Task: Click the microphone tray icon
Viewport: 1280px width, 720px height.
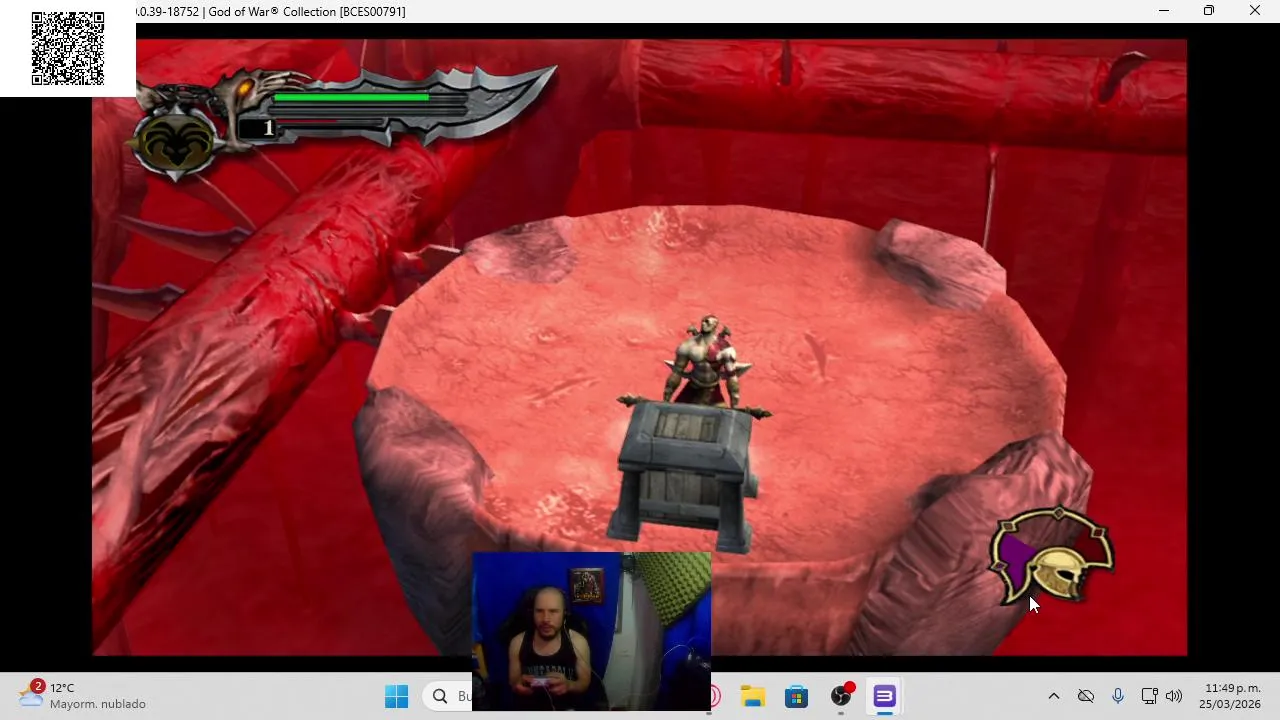Action: (1118, 696)
